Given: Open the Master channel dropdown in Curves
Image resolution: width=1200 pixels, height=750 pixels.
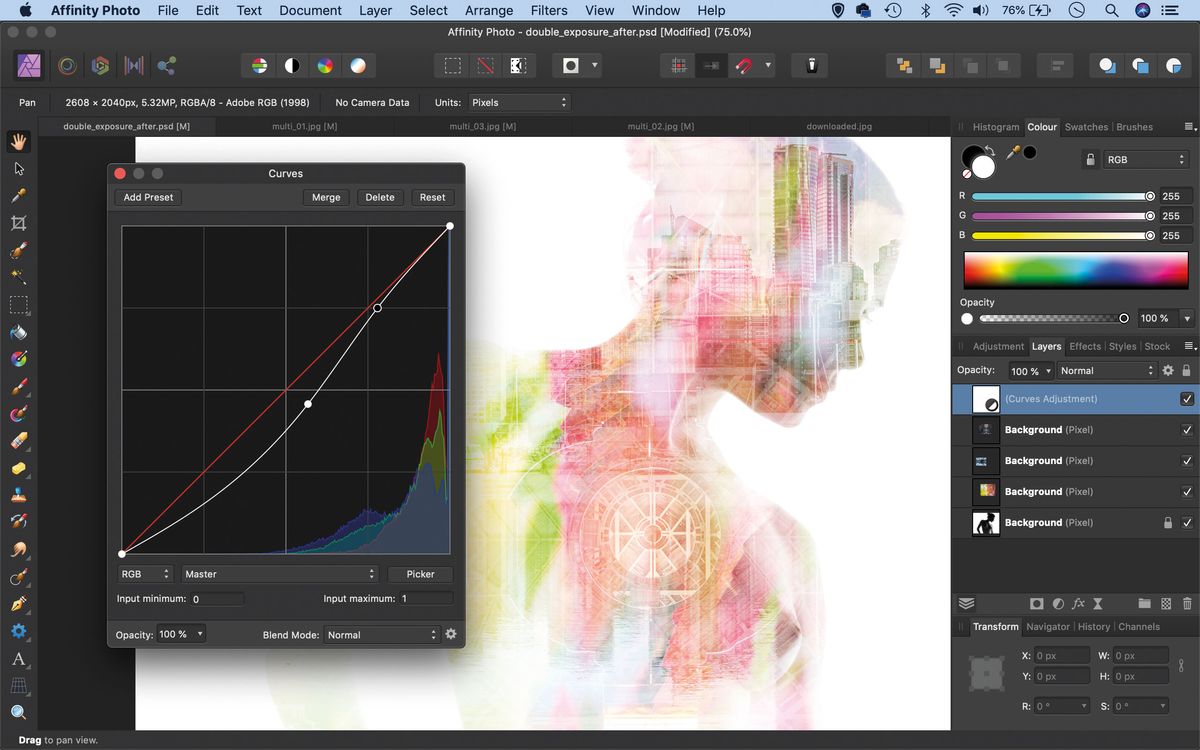Looking at the screenshot, I should click(280, 574).
